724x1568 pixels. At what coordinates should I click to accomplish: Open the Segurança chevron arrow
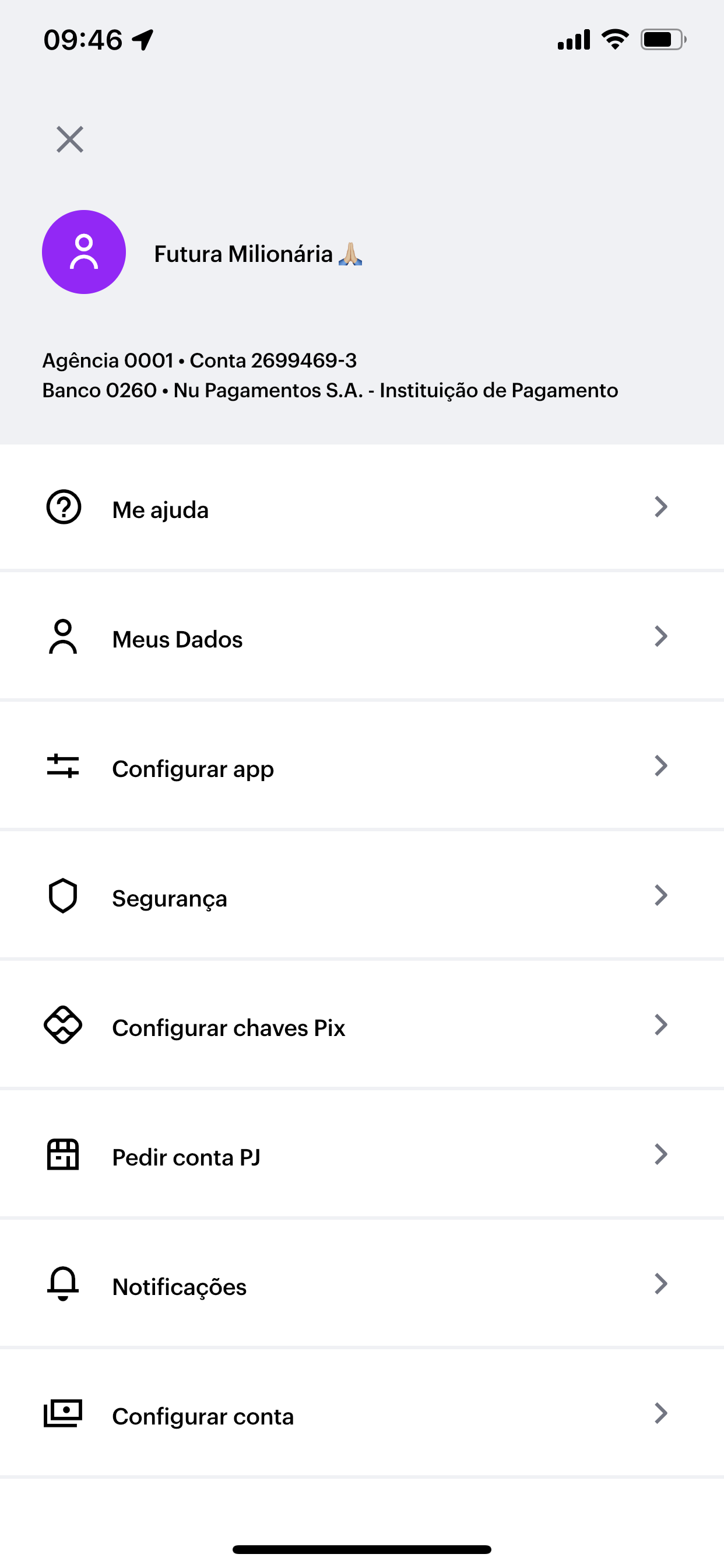pyautogui.click(x=660, y=896)
